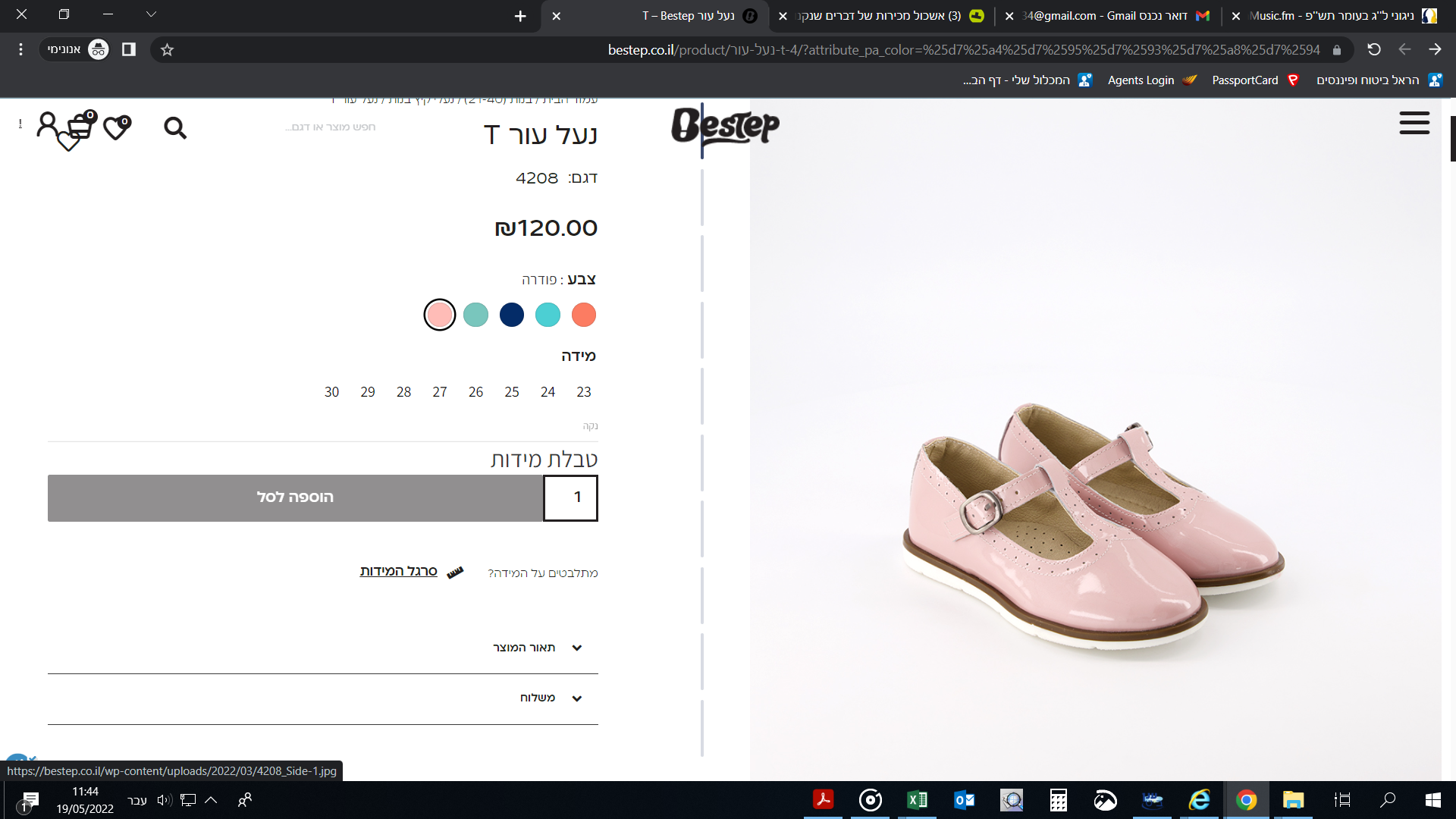Open the wishlist heart icon
This screenshot has height=819, width=1456.
[x=116, y=128]
